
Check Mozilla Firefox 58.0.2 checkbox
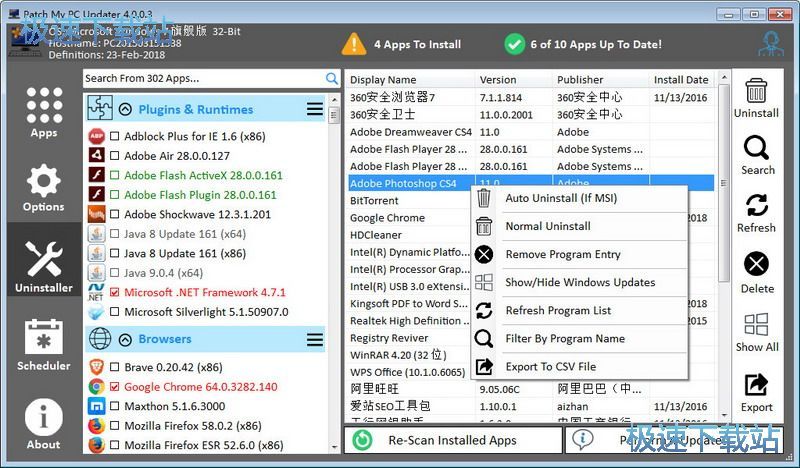(115, 426)
